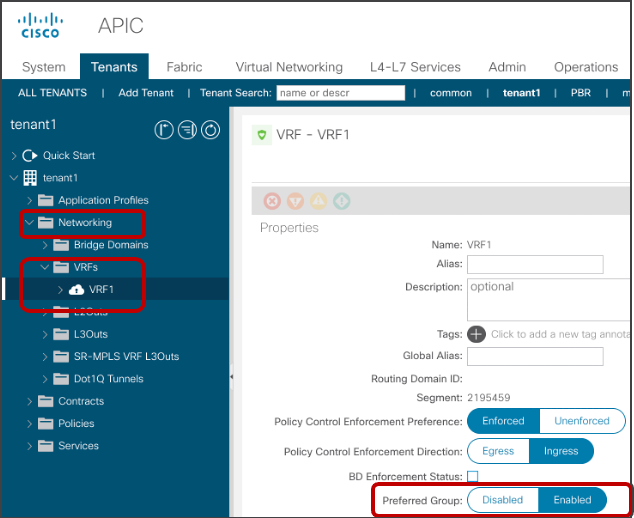Click the green shield icon beside VRF - VRF1
The height and width of the screenshot is (518, 634).
click(262, 135)
